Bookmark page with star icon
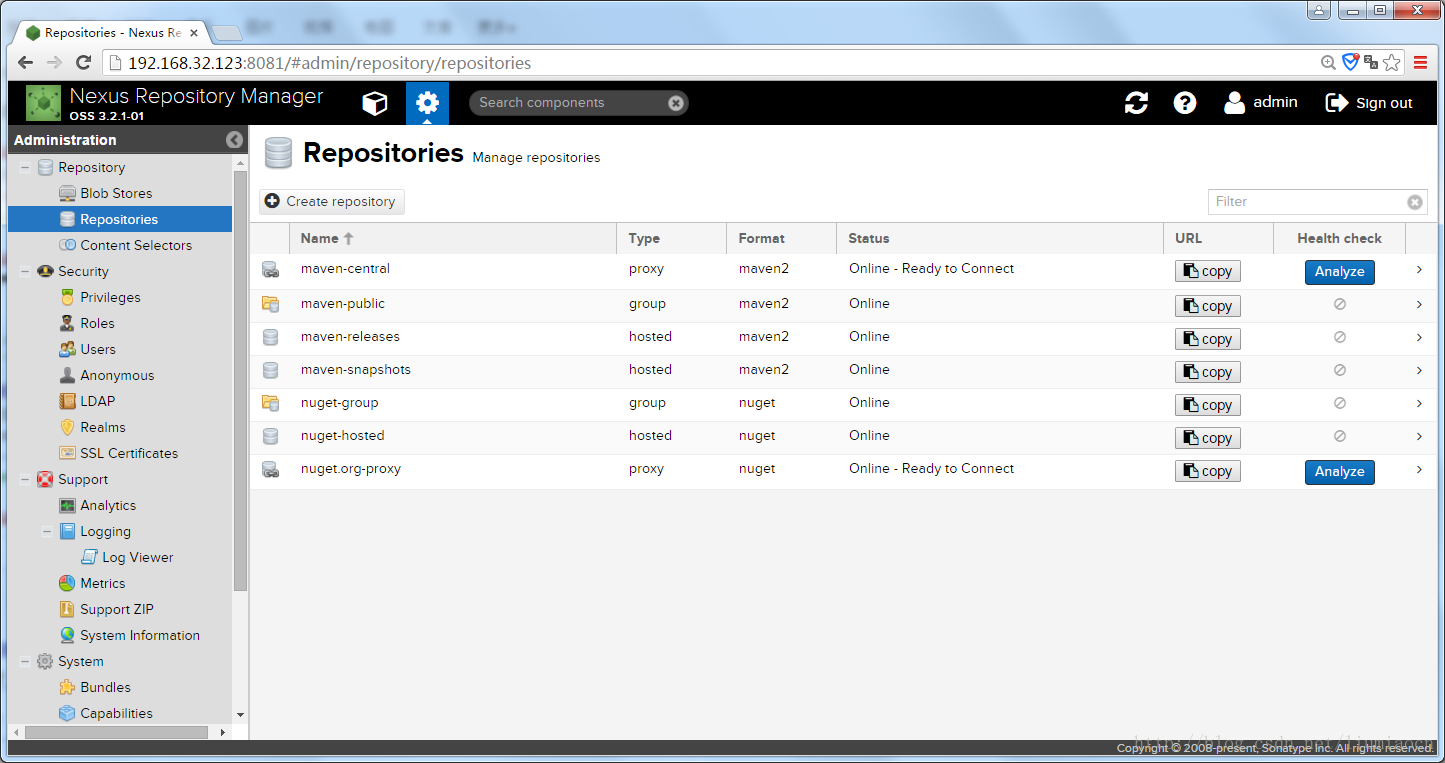The image size is (1445, 763). pos(1392,63)
